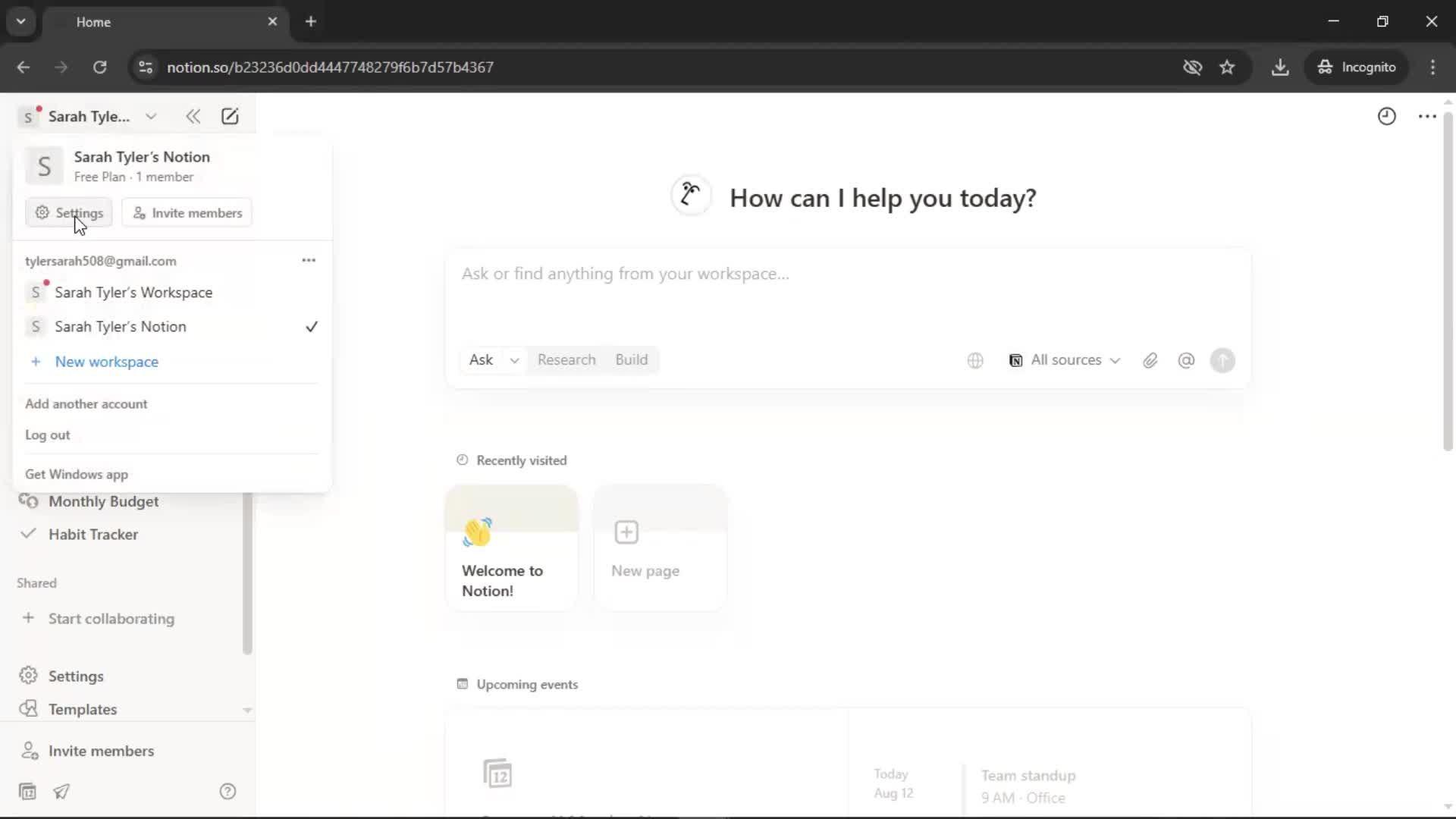1456x819 pixels.
Task: Open Chrome three-dot menu
Action: point(1432,67)
